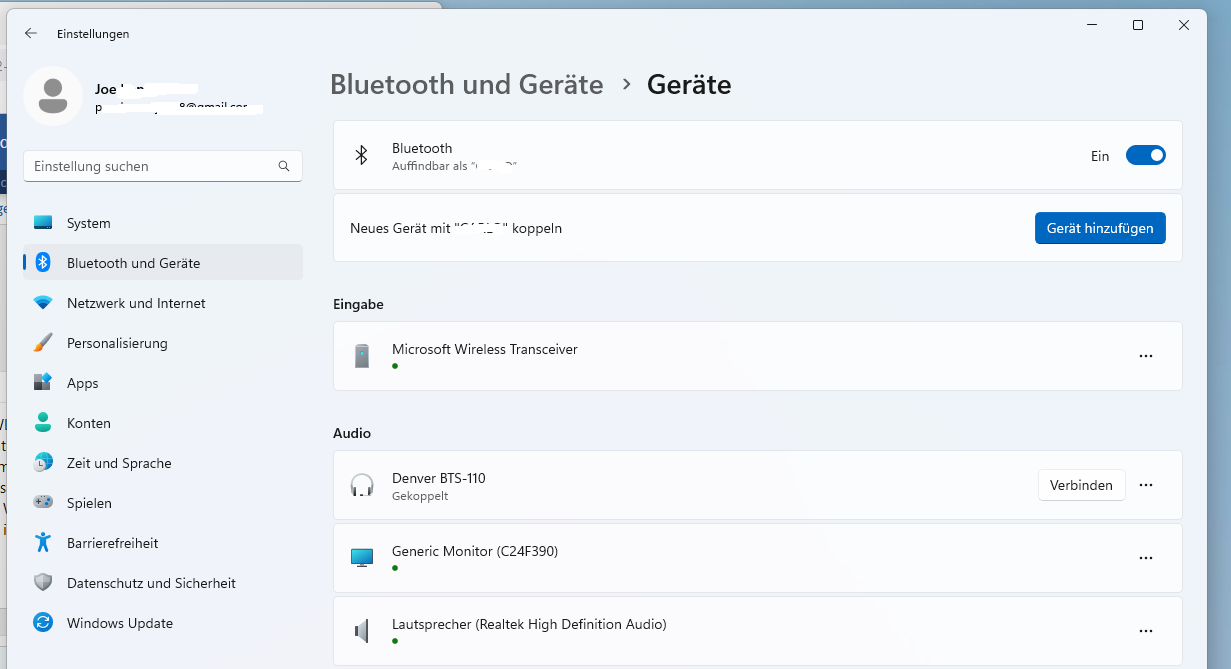Click the Geräte page title
This screenshot has width=1231, height=669.
pyautogui.click(x=689, y=84)
